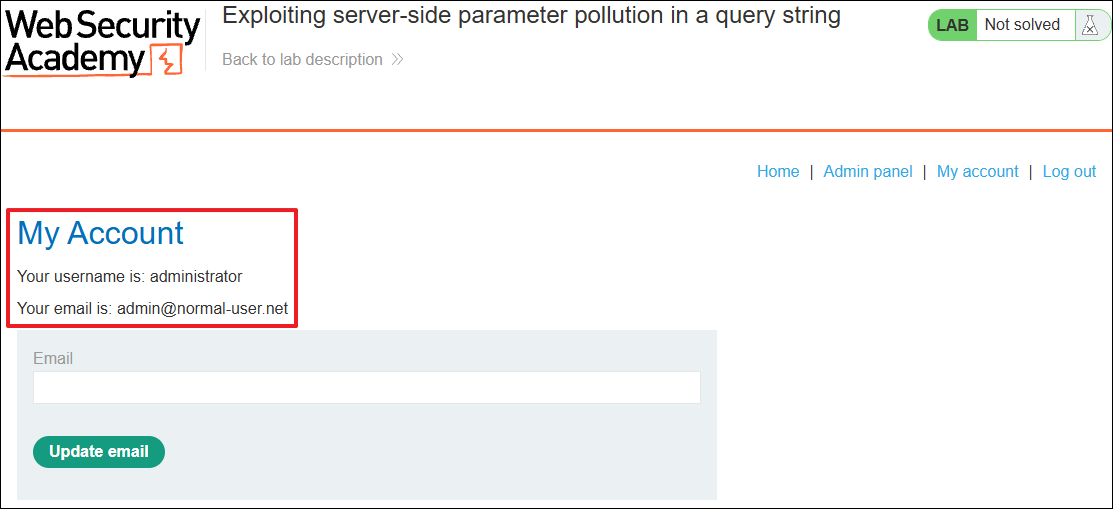Log out of the account
Viewport: 1113px width, 509px height.
click(1069, 171)
